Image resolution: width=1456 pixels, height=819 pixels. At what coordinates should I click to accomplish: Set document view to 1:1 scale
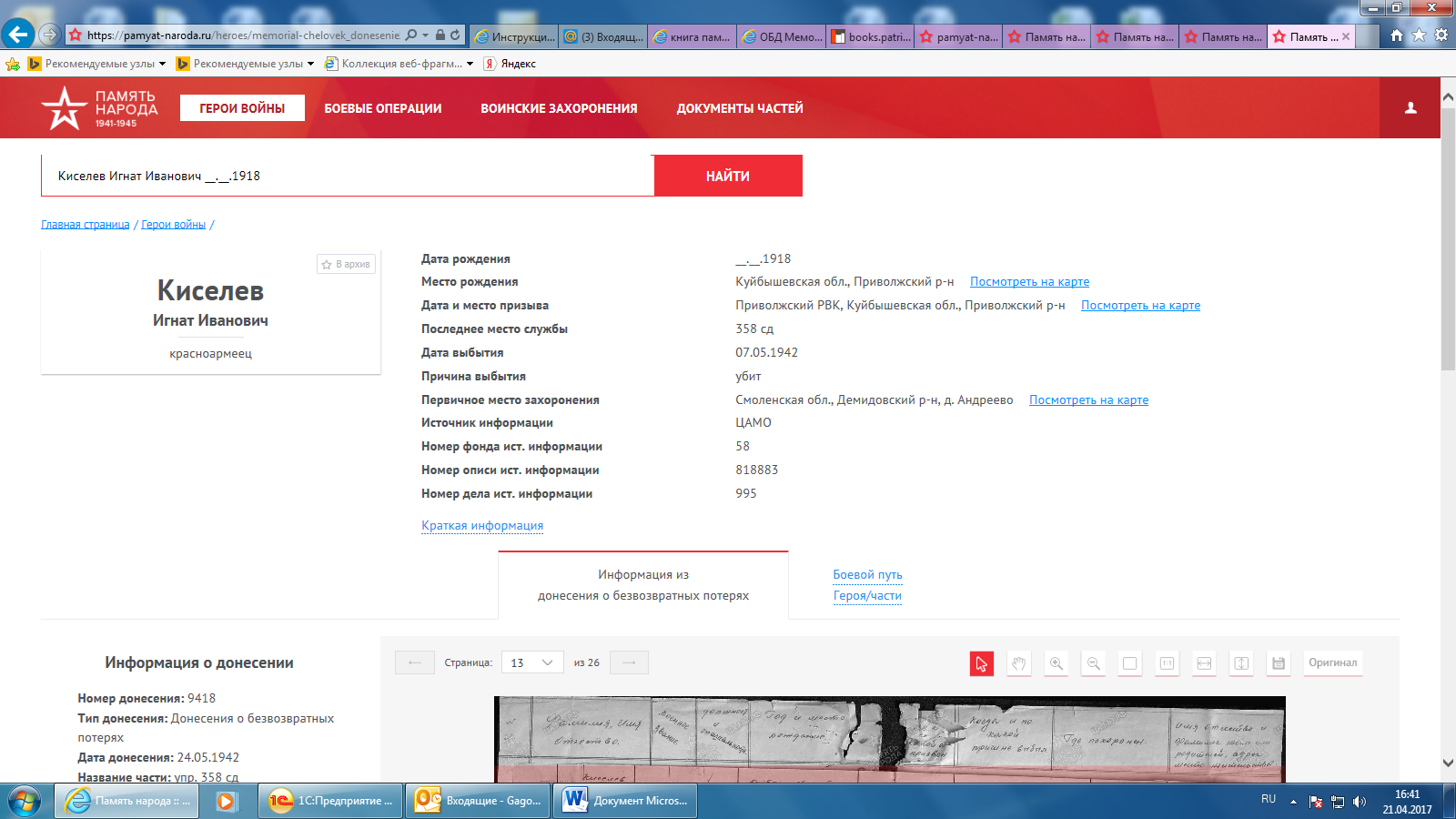[x=1167, y=663]
